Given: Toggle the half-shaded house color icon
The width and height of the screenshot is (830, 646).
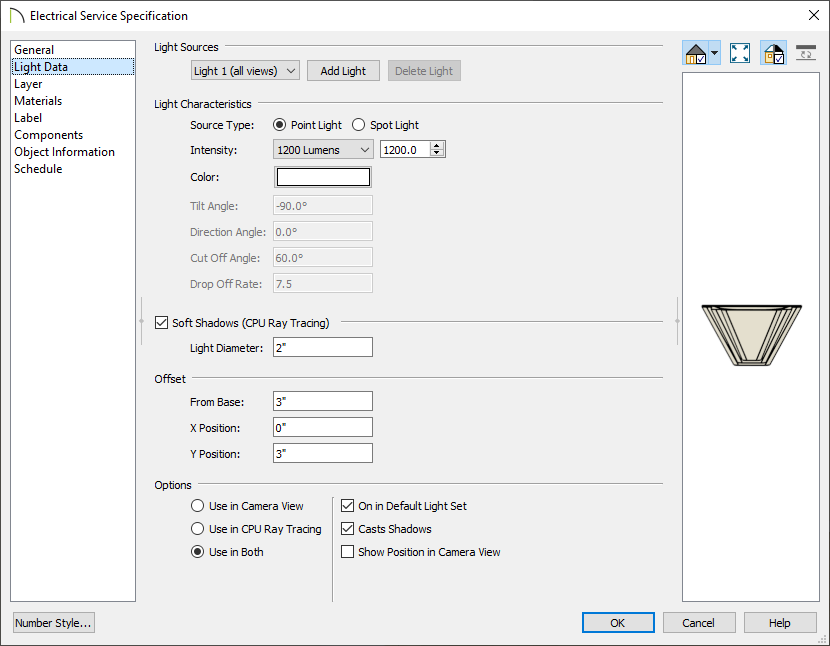Looking at the screenshot, I should click(x=773, y=53).
